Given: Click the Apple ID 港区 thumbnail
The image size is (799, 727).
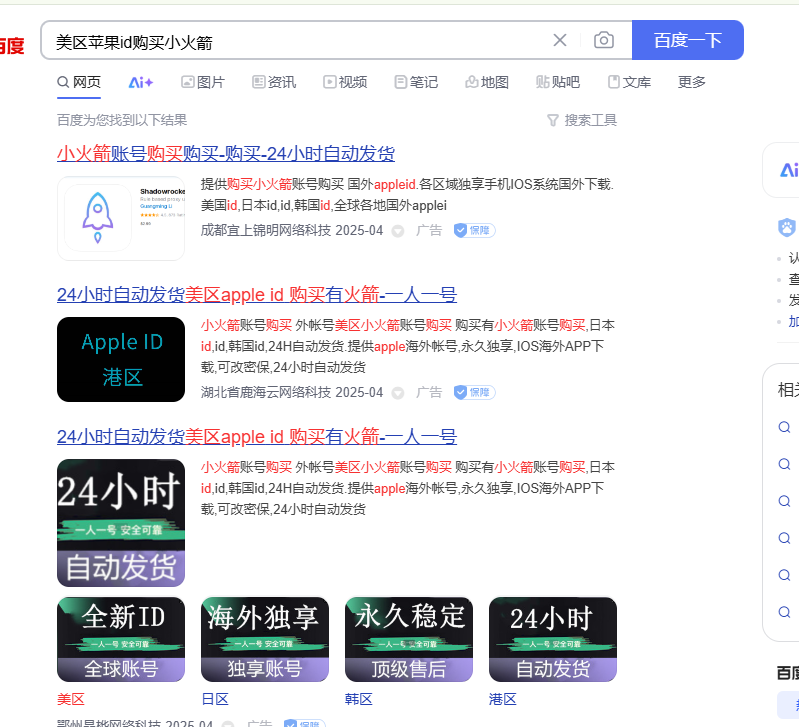Looking at the screenshot, I should point(121,359).
